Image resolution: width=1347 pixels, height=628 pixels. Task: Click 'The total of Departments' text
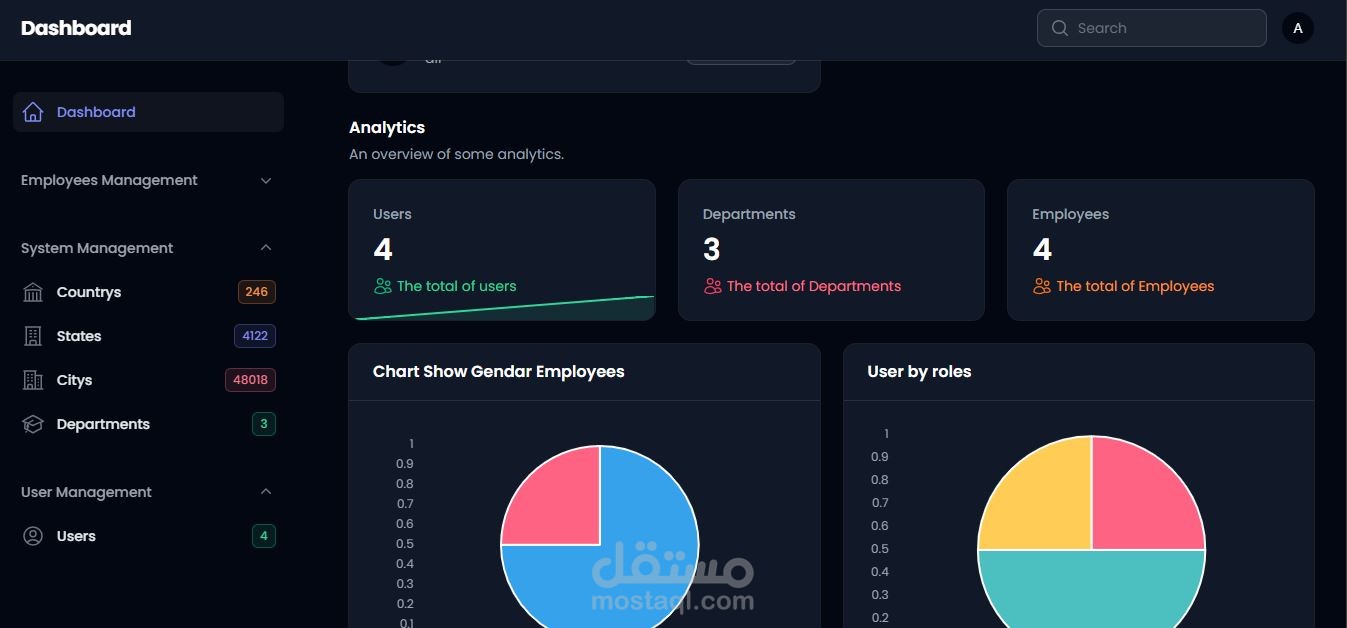click(814, 286)
